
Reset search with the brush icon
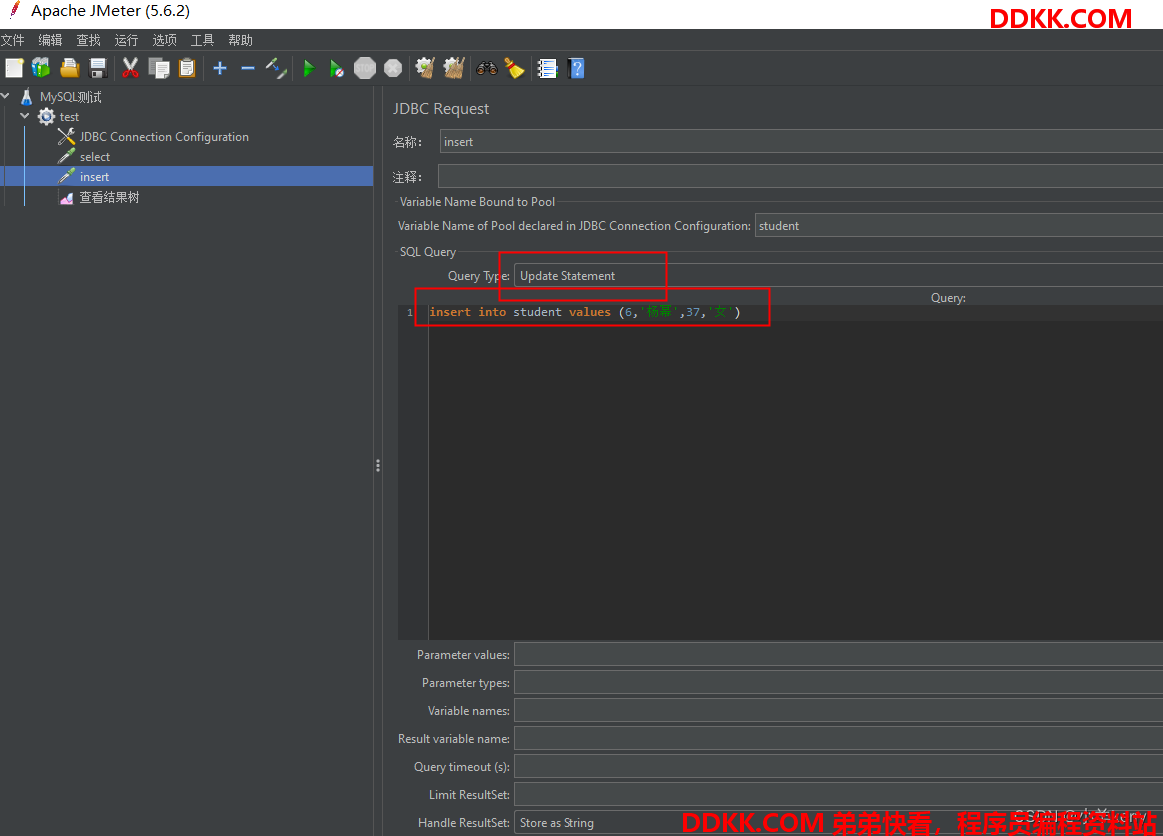coord(515,68)
